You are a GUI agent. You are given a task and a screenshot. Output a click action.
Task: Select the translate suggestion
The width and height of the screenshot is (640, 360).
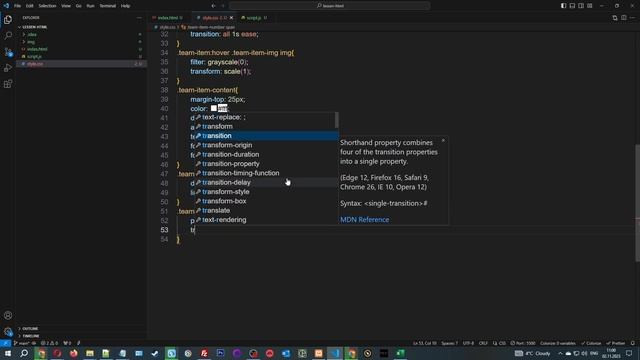point(266,211)
